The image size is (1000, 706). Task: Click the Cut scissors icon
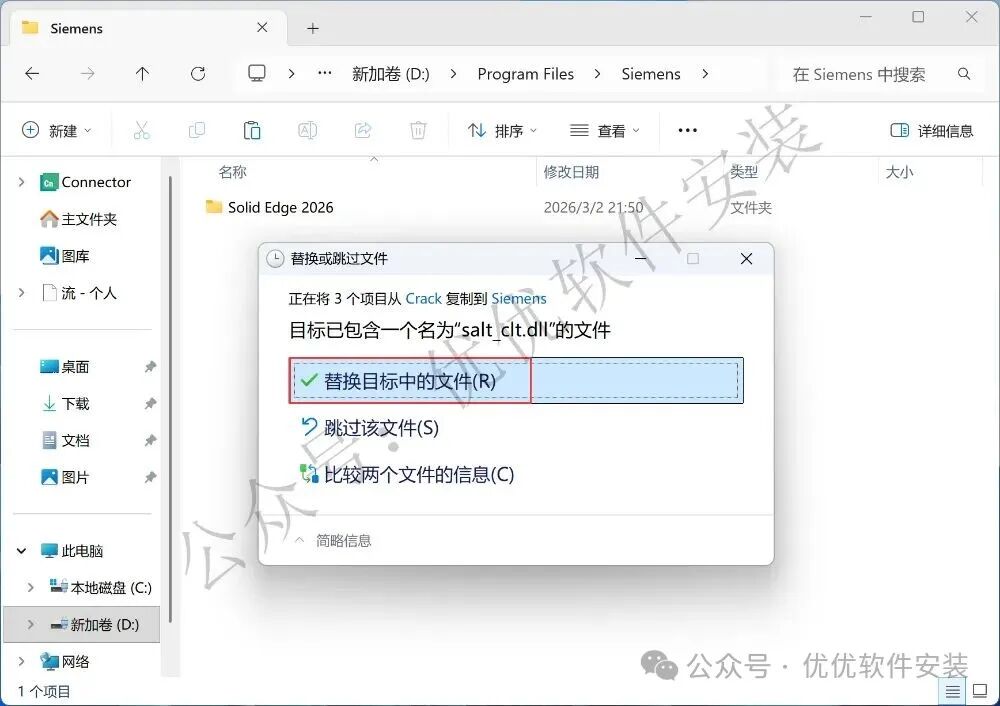(x=141, y=131)
